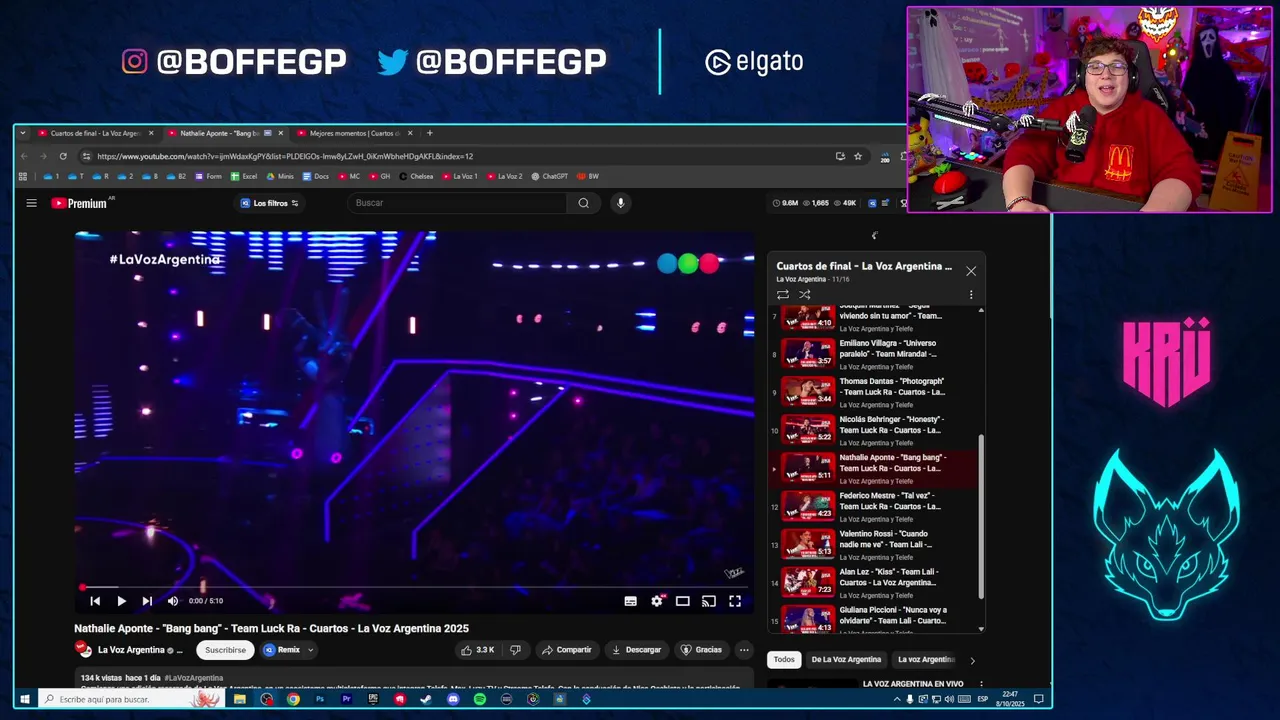
Task: Play Thomas Dantas "Photograph" from playlist
Action: [874, 392]
